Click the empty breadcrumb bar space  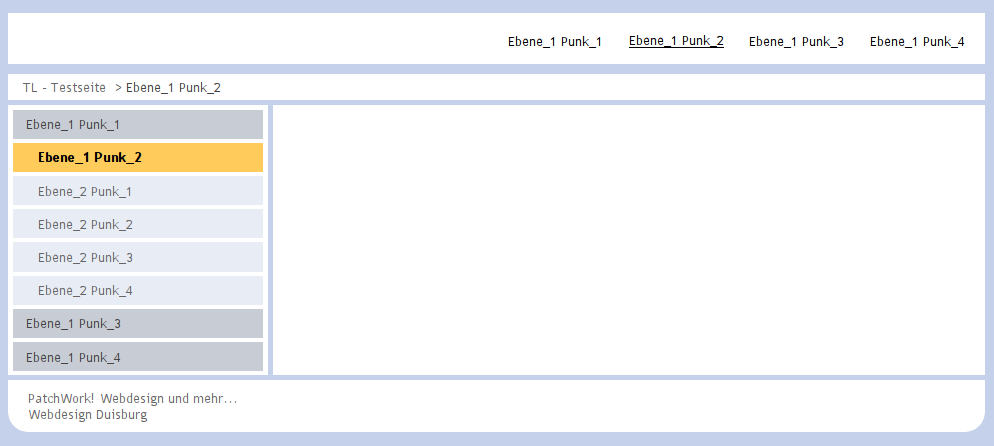point(602,87)
